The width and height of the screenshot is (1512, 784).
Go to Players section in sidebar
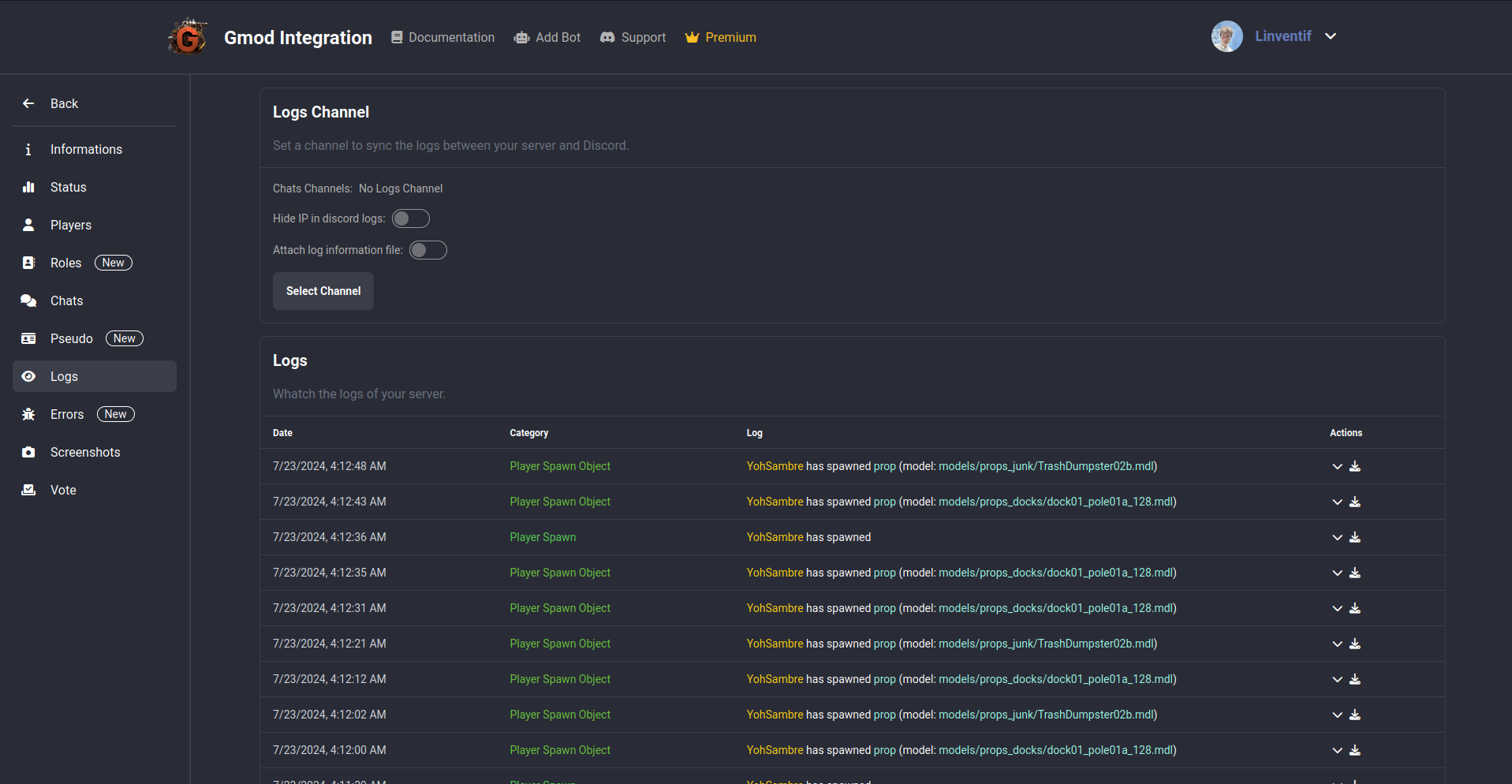click(70, 225)
